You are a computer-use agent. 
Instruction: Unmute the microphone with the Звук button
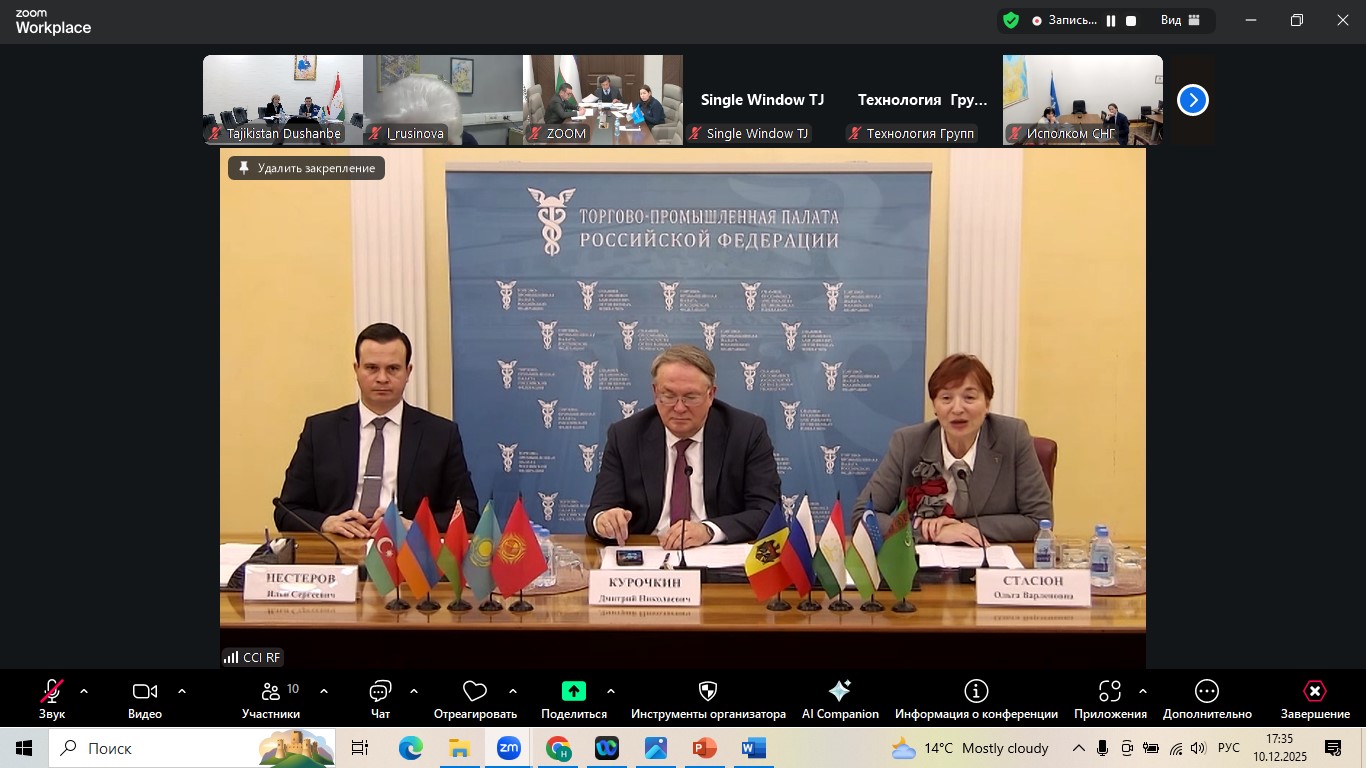[x=52, y=692]
